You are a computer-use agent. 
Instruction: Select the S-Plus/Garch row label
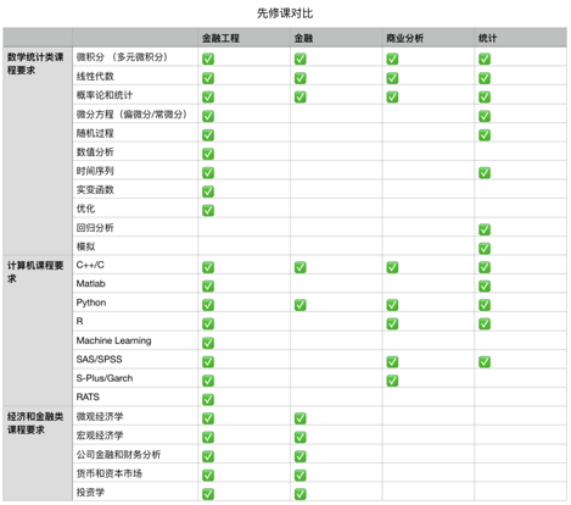[105, 378]
